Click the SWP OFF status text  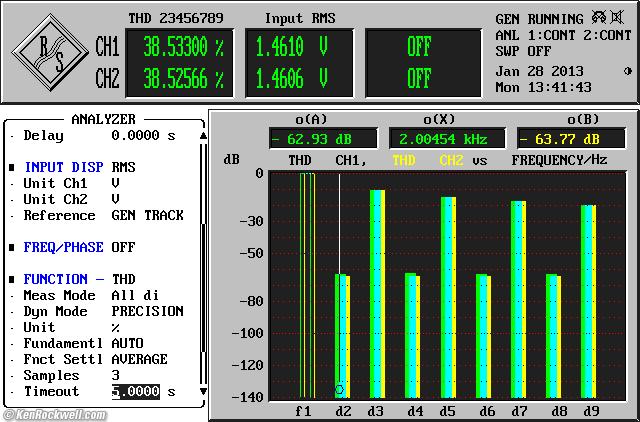523,51
